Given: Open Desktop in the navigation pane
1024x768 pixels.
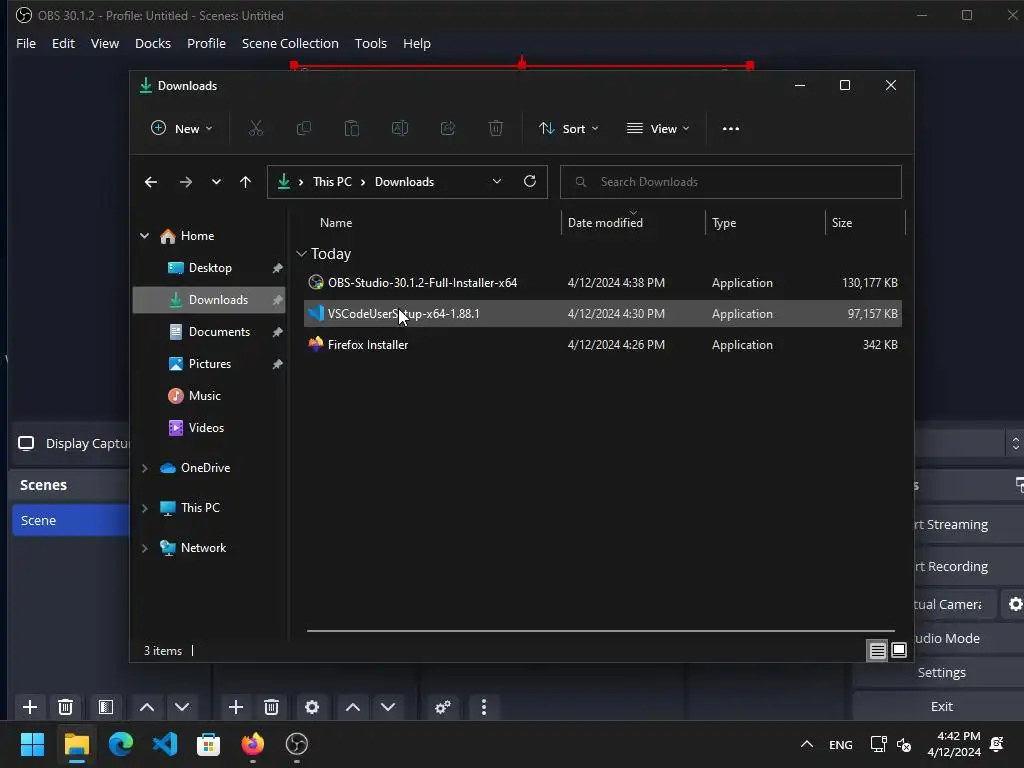Looking at the screenshot, I should point(209,268).
